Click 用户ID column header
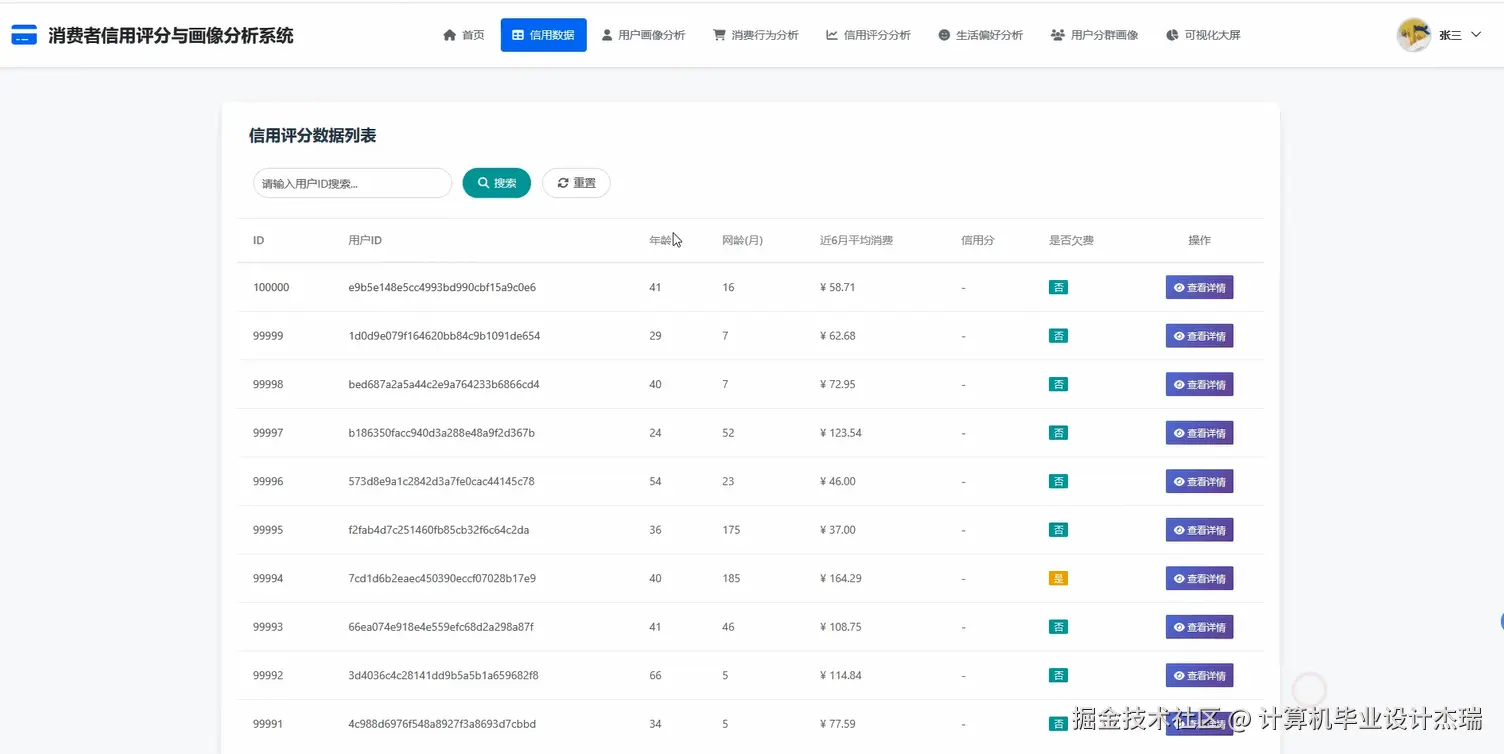Image resolution: width=1504 pixels, height=754 pixels. pyautogui.click(x=365, y=241)
